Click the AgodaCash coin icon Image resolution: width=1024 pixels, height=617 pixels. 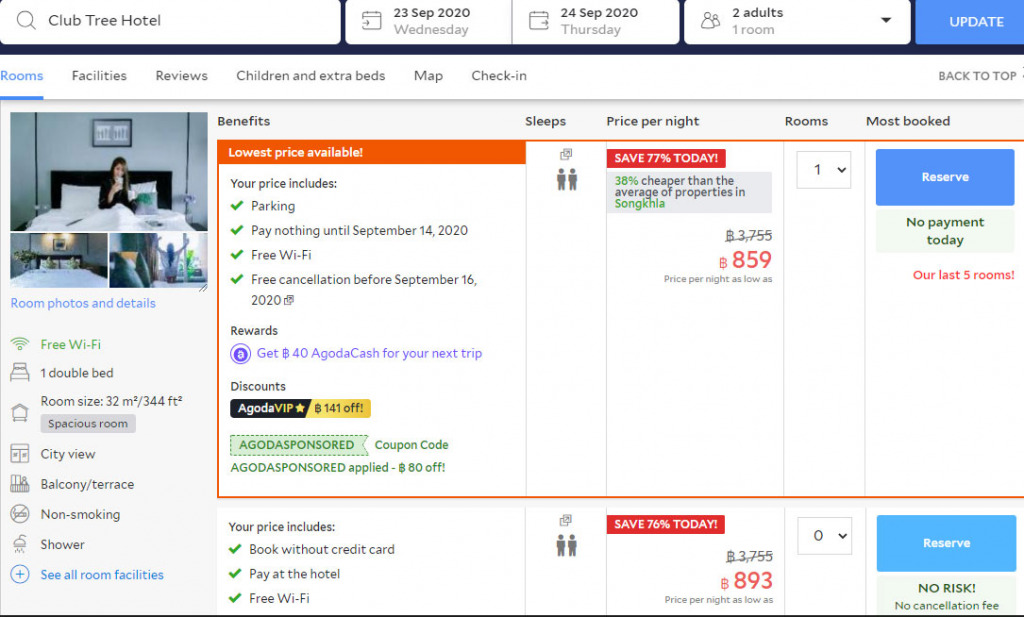click(240, 353)
